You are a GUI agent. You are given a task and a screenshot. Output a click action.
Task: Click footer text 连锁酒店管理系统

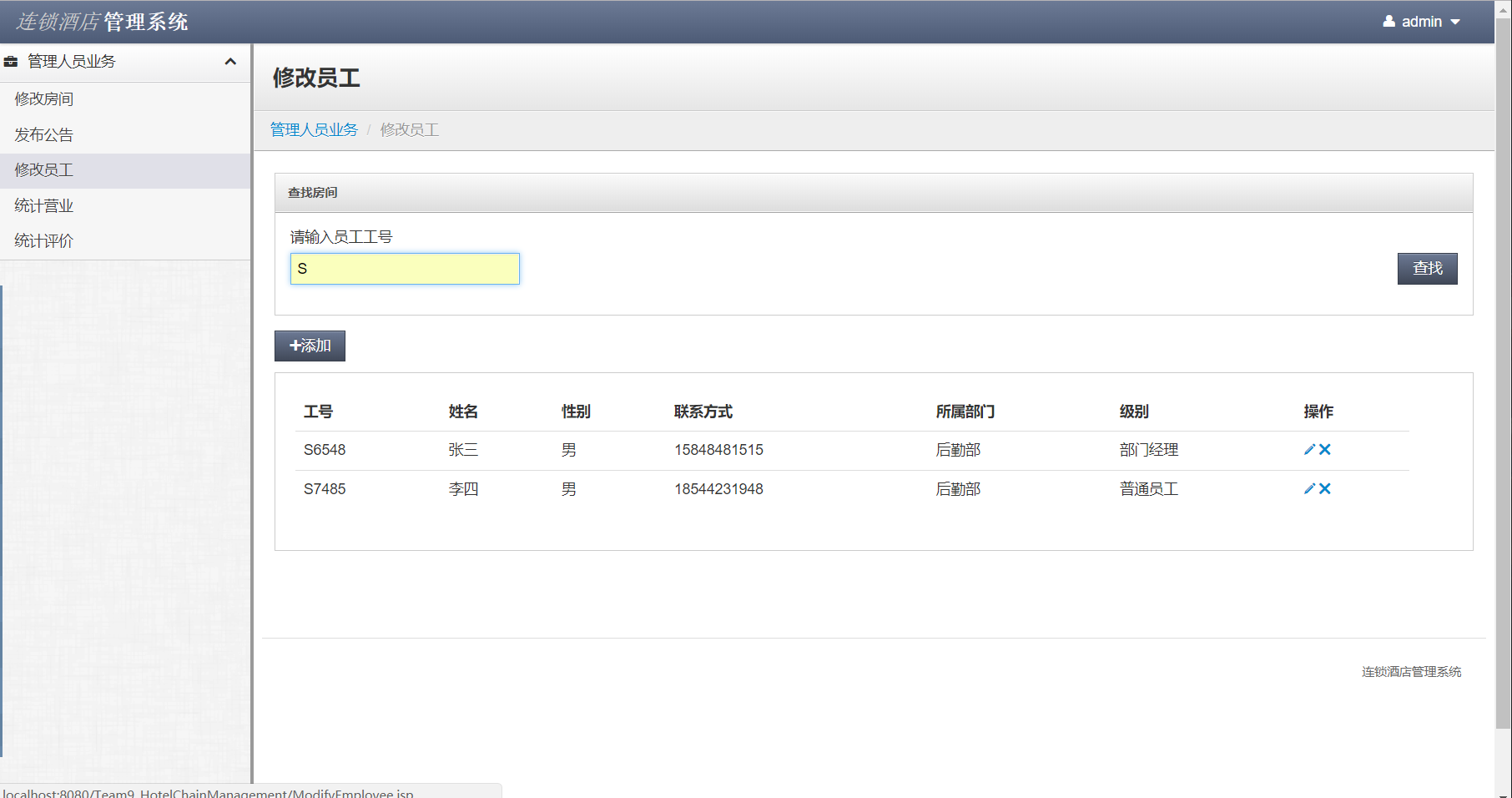click(1412, 672)
